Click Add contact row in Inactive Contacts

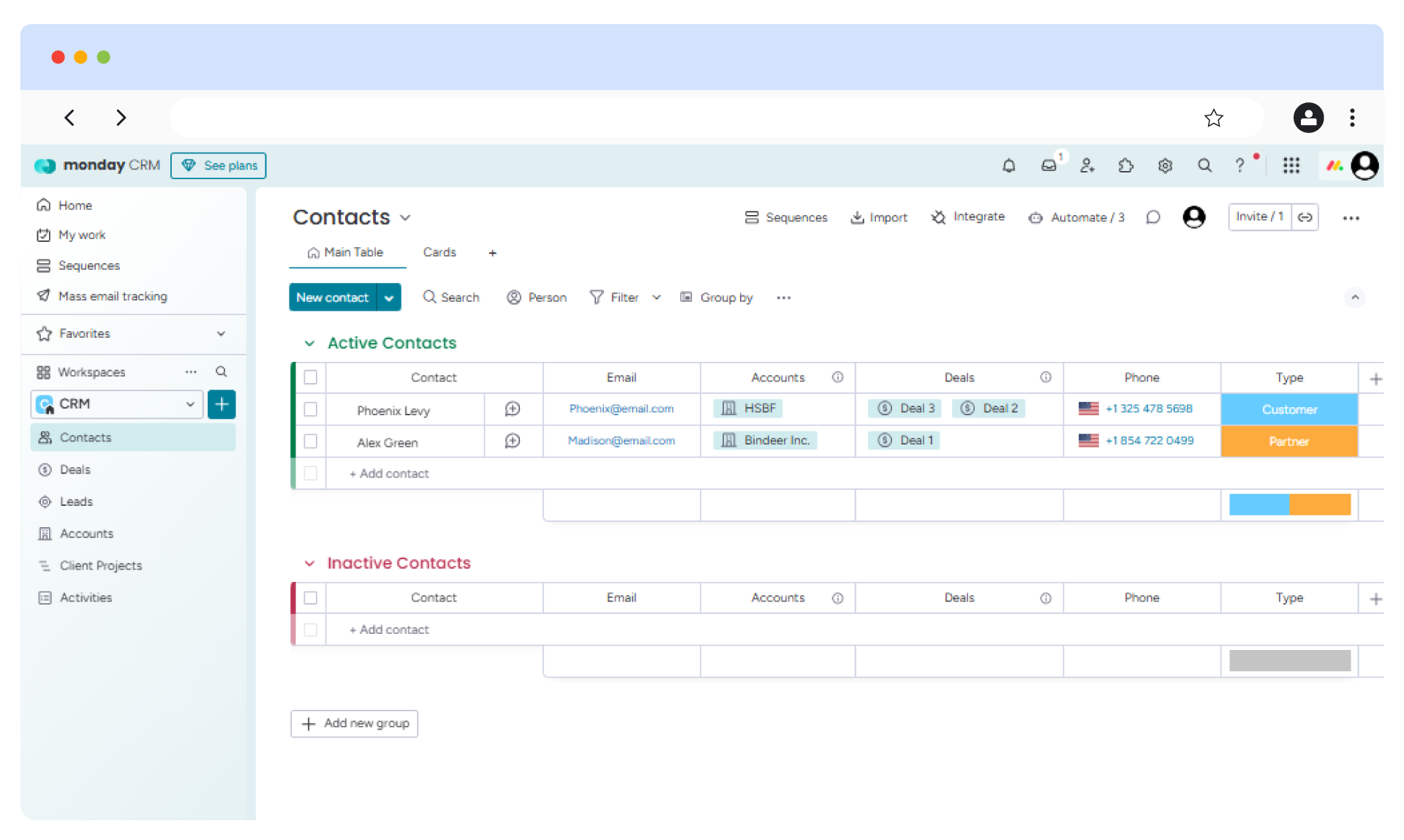pos(390,629)
